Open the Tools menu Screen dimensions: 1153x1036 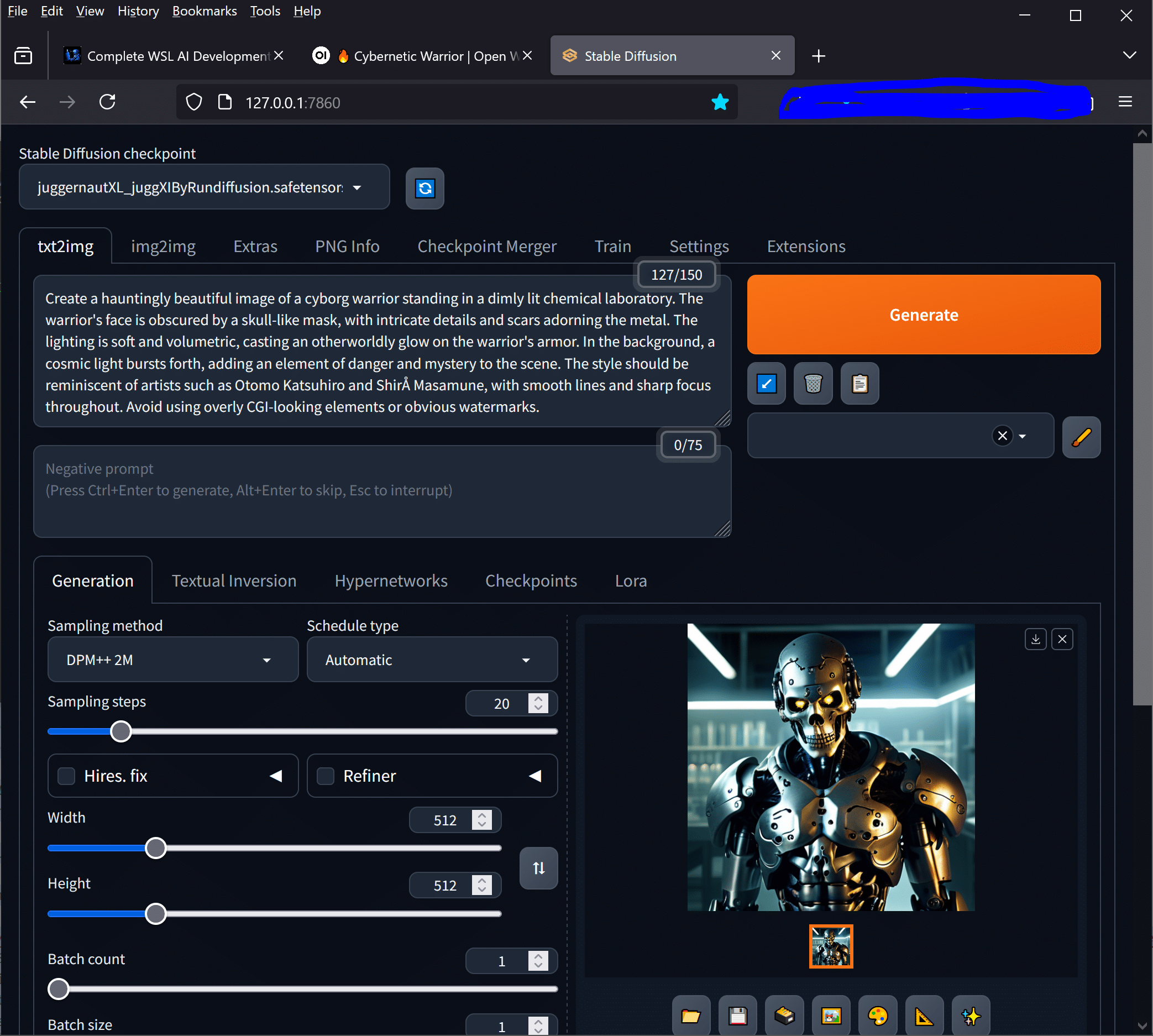(x=265, y=11)
